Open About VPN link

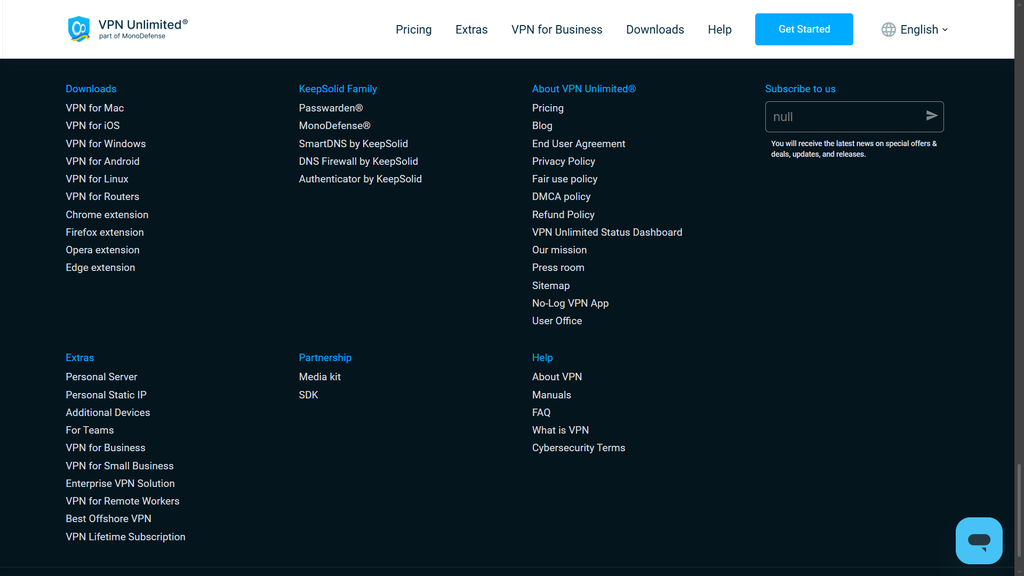pos(556,377)
